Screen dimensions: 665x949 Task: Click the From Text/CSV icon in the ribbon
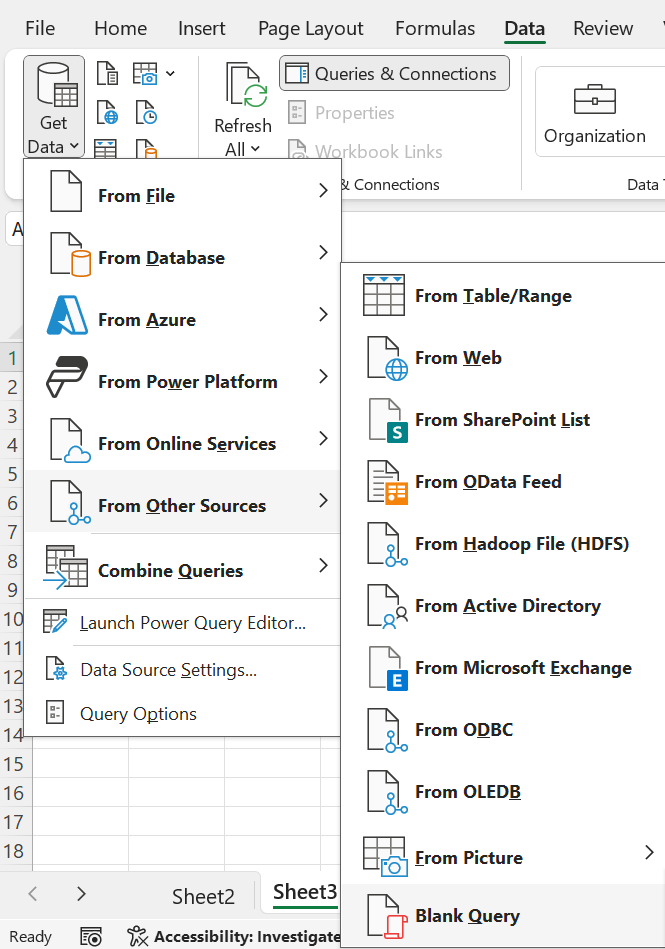107,73
